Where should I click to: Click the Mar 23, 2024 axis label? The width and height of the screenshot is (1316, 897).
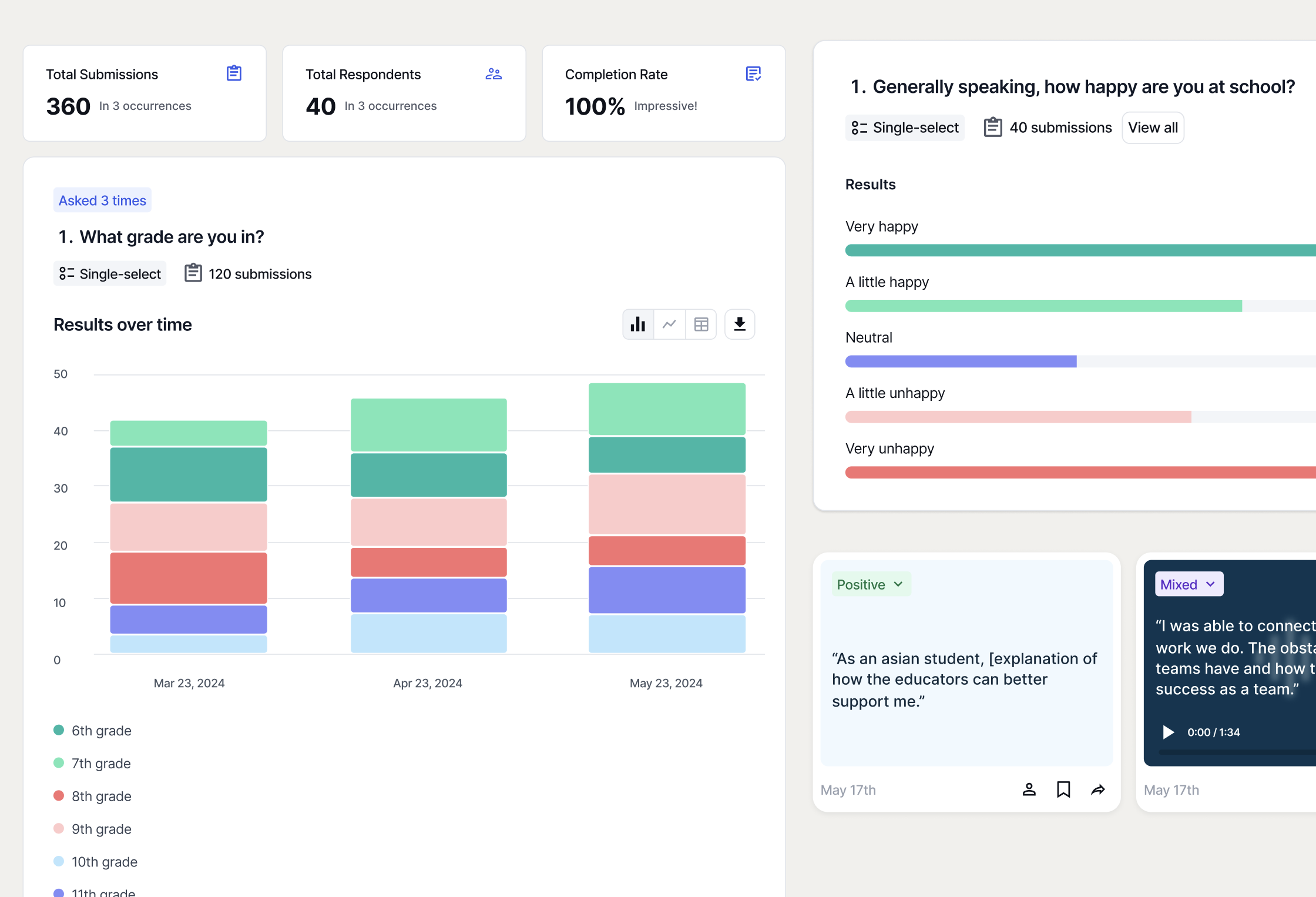tap(189, 683)
